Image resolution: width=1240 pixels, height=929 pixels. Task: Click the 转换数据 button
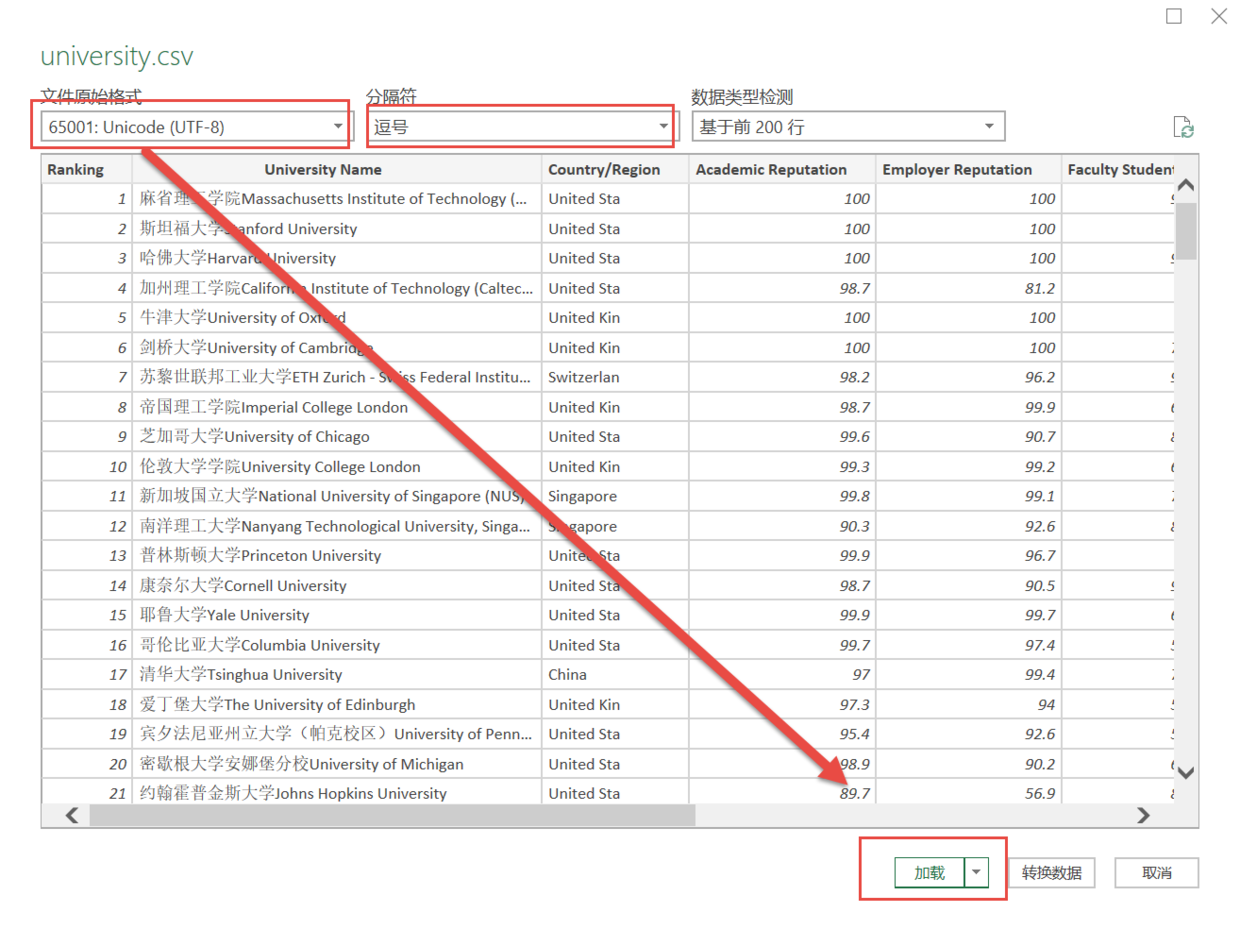point(1052,873)
